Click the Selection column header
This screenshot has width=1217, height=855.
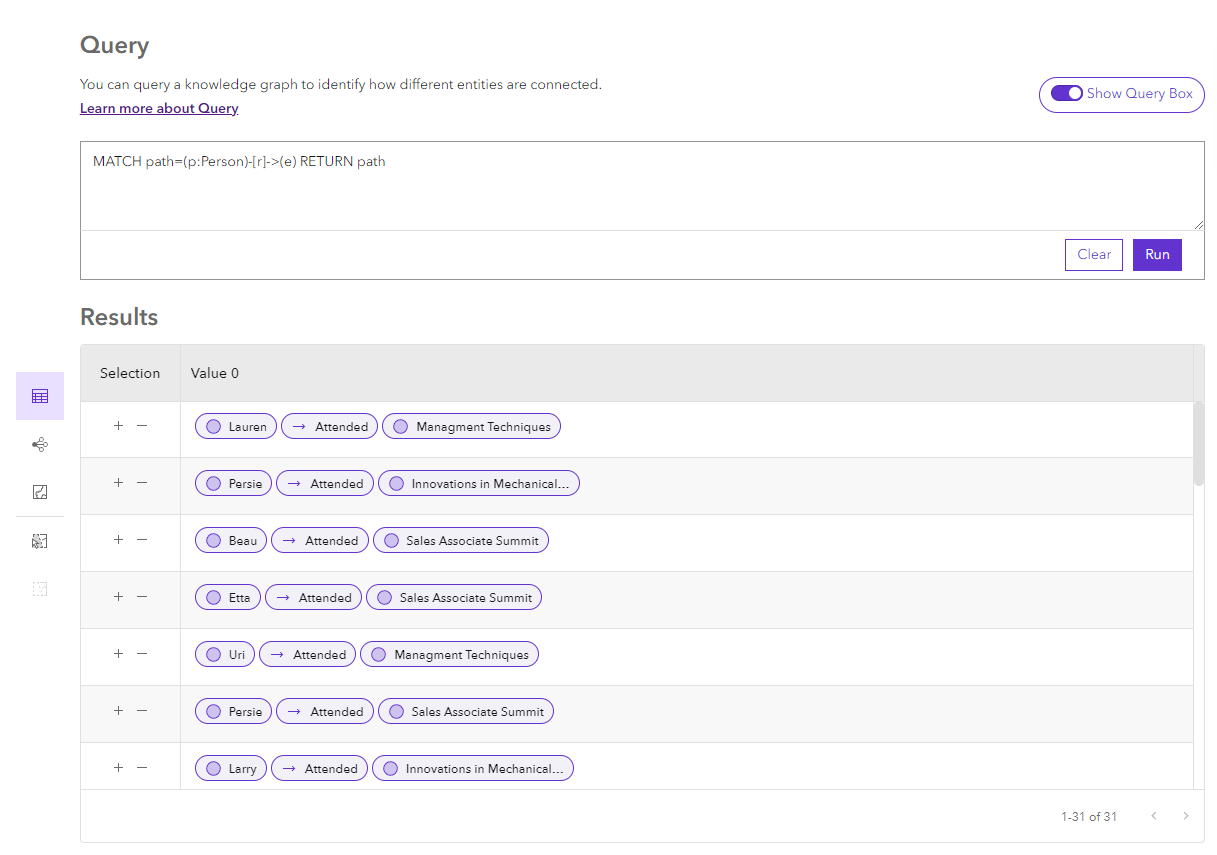(130, 373)
